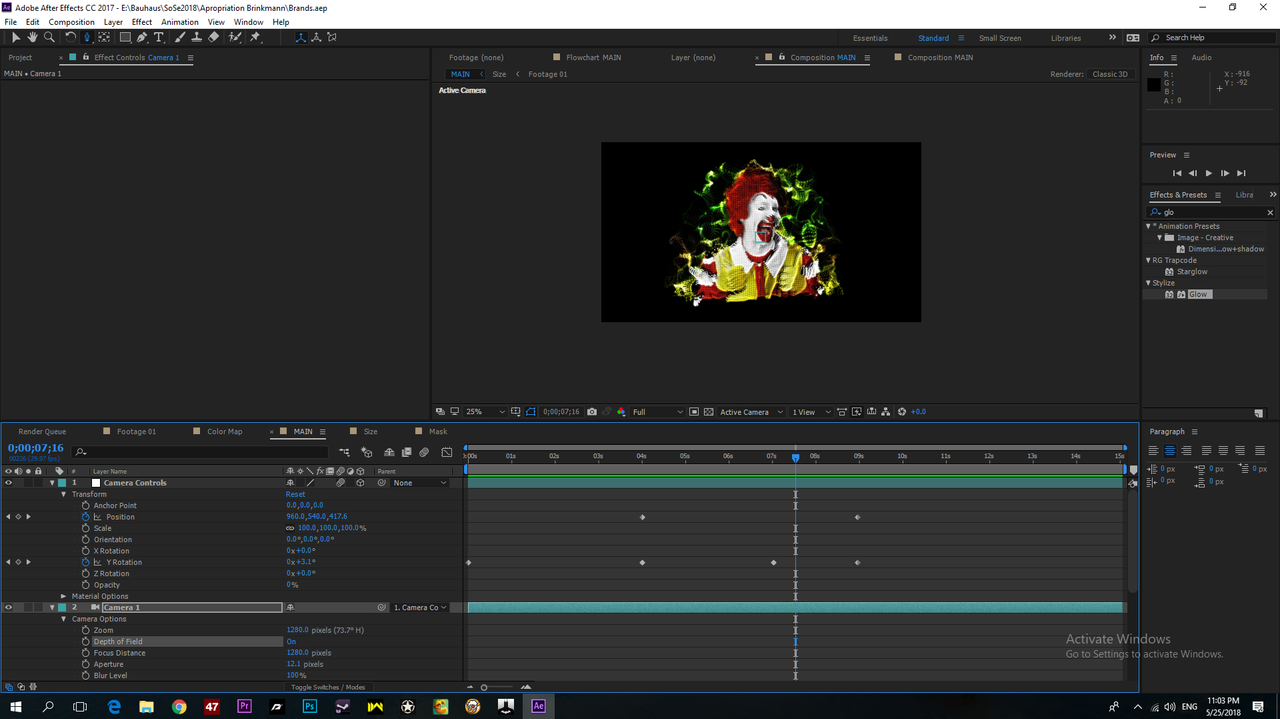
Task: Click Reset on the Transform group
Action: [296, 494]
